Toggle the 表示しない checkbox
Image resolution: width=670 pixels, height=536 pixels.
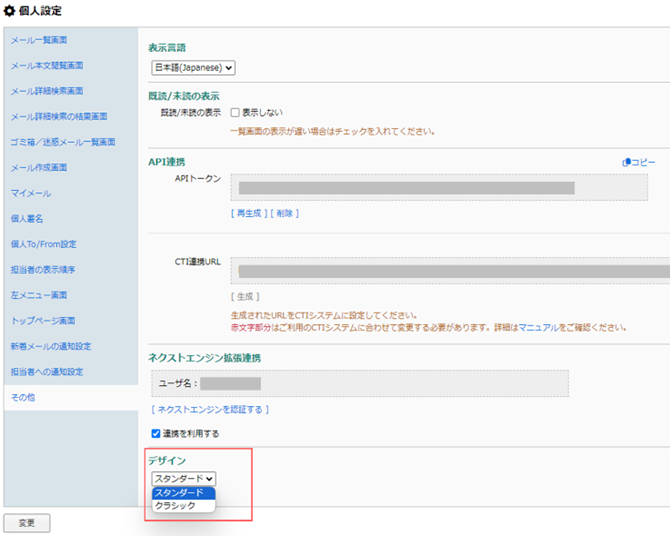(235, 113)
